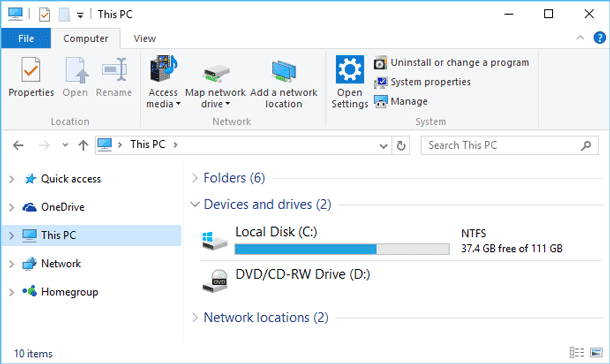Expand Homegroup in the navigation pane
610x364 pixels.
click(12, 292)
